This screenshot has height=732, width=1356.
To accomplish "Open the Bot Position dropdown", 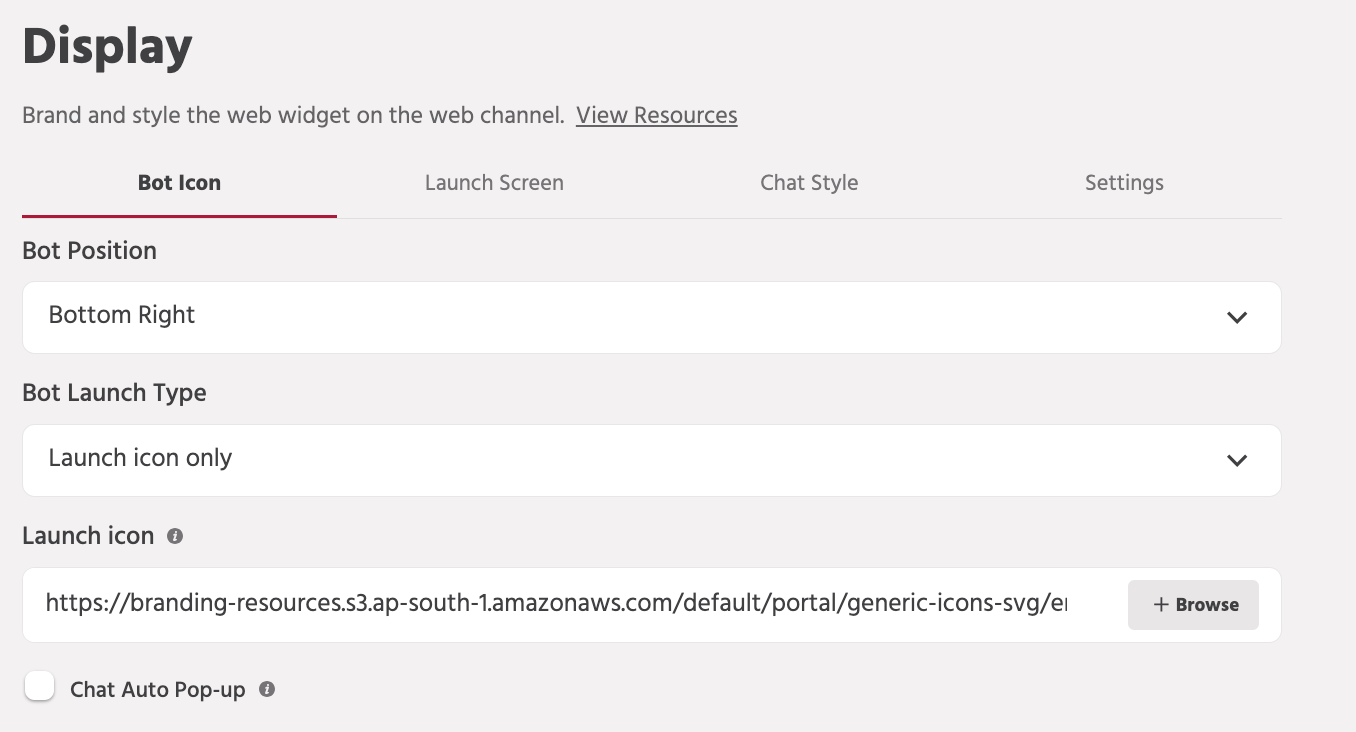I will 650,317.
